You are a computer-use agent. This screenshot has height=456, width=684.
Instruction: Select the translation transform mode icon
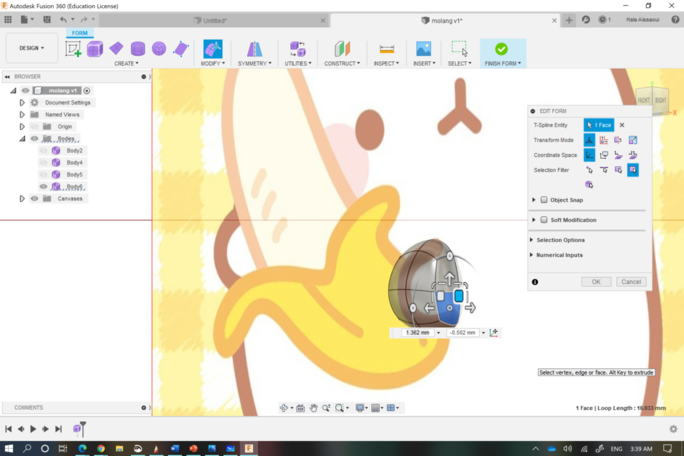click(604, 140)
